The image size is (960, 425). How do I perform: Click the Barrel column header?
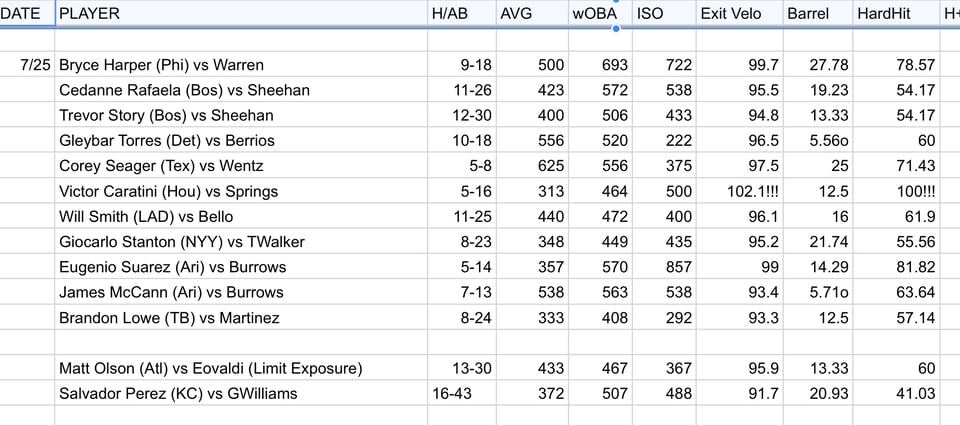tap(818, 13)
